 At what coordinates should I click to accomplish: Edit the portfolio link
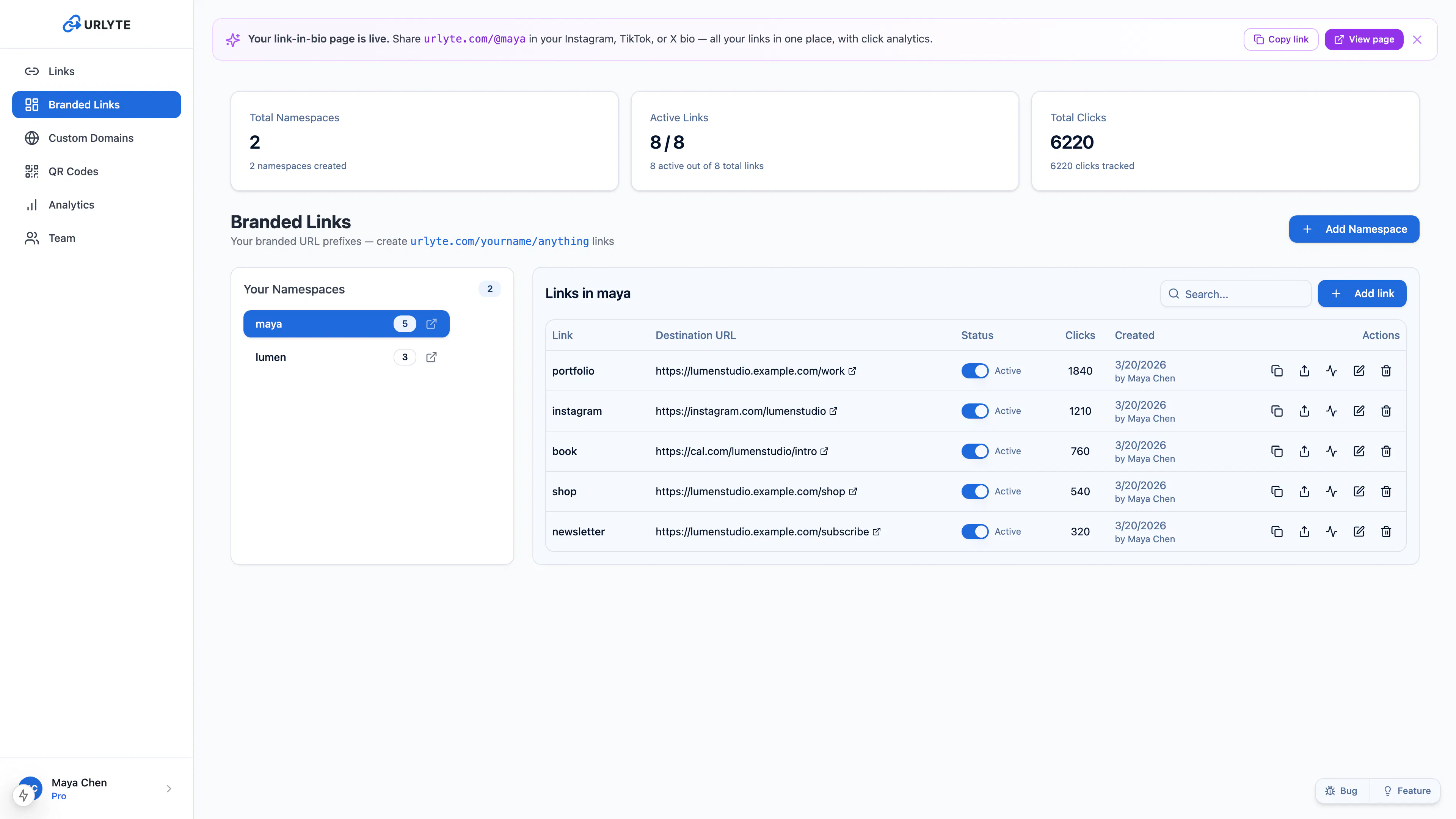pos(1359,371)
